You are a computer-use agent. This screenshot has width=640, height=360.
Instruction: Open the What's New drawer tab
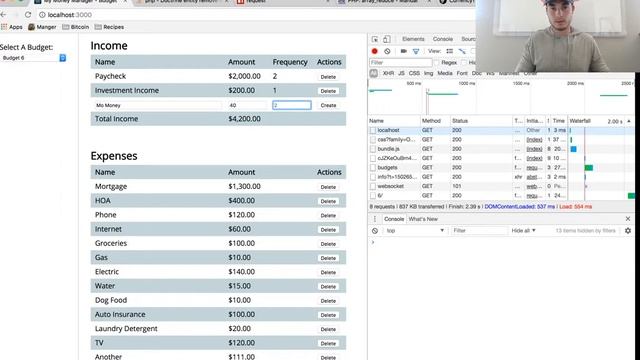pyautogui.click(x=423, y=219)
